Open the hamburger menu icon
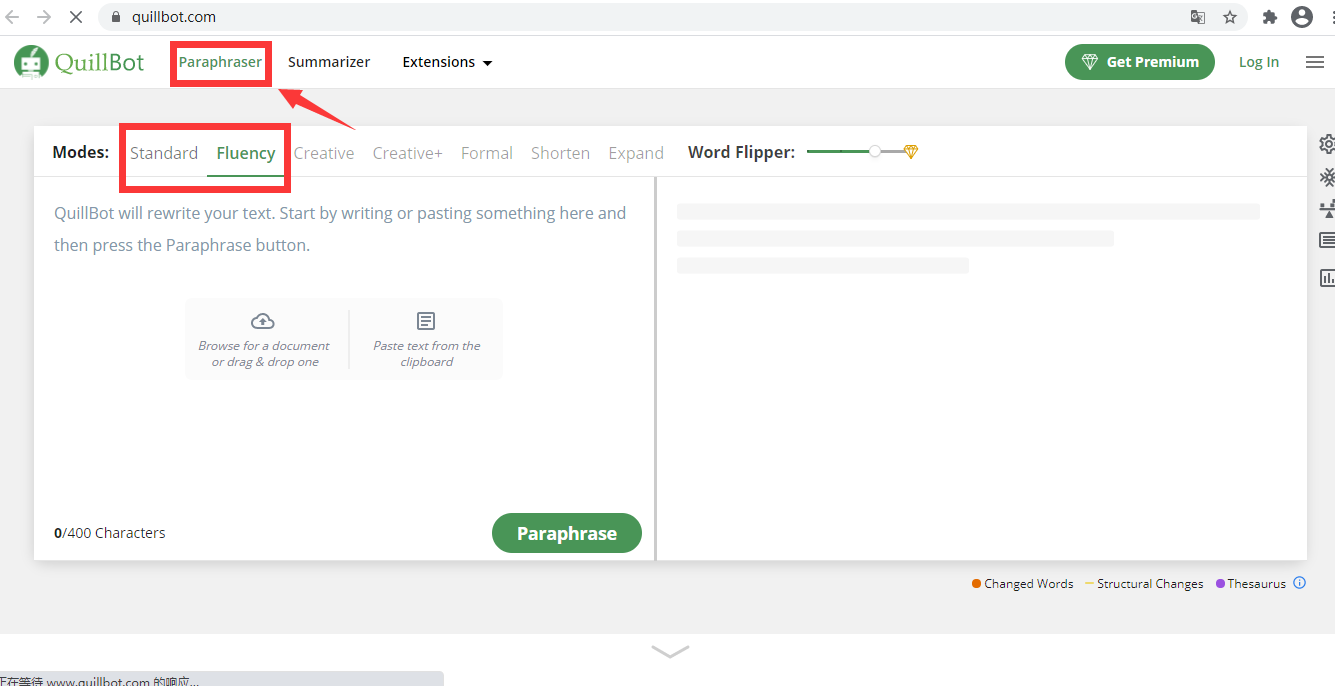The width and height of the screenshot is (1335, 686). click(1315, 62)
